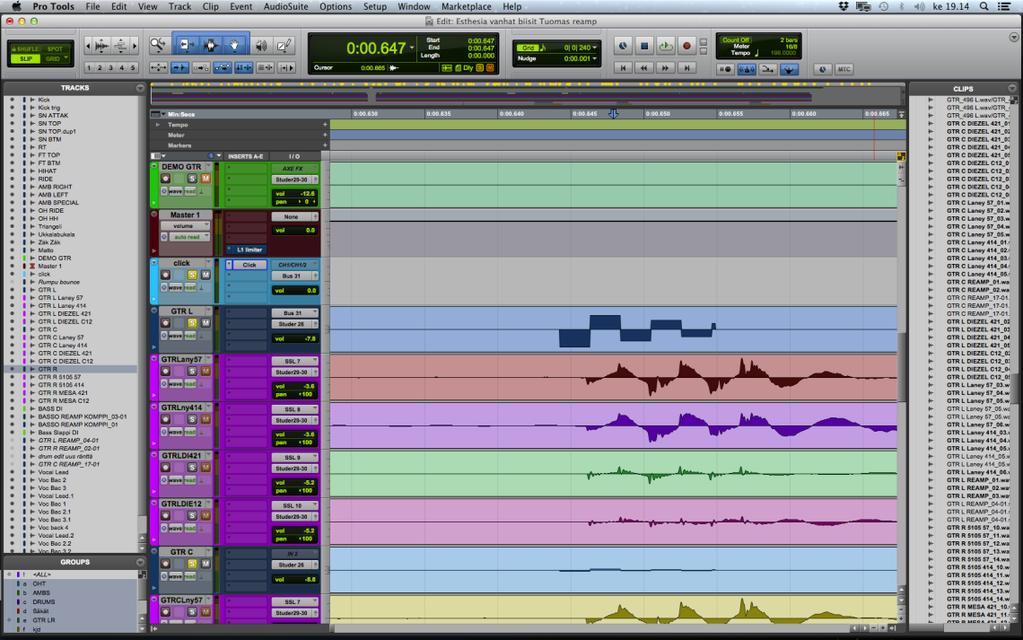This screenshot has width=1023, height=640.
Task: Open the Groups list options menu
Action: coord(140,562)
